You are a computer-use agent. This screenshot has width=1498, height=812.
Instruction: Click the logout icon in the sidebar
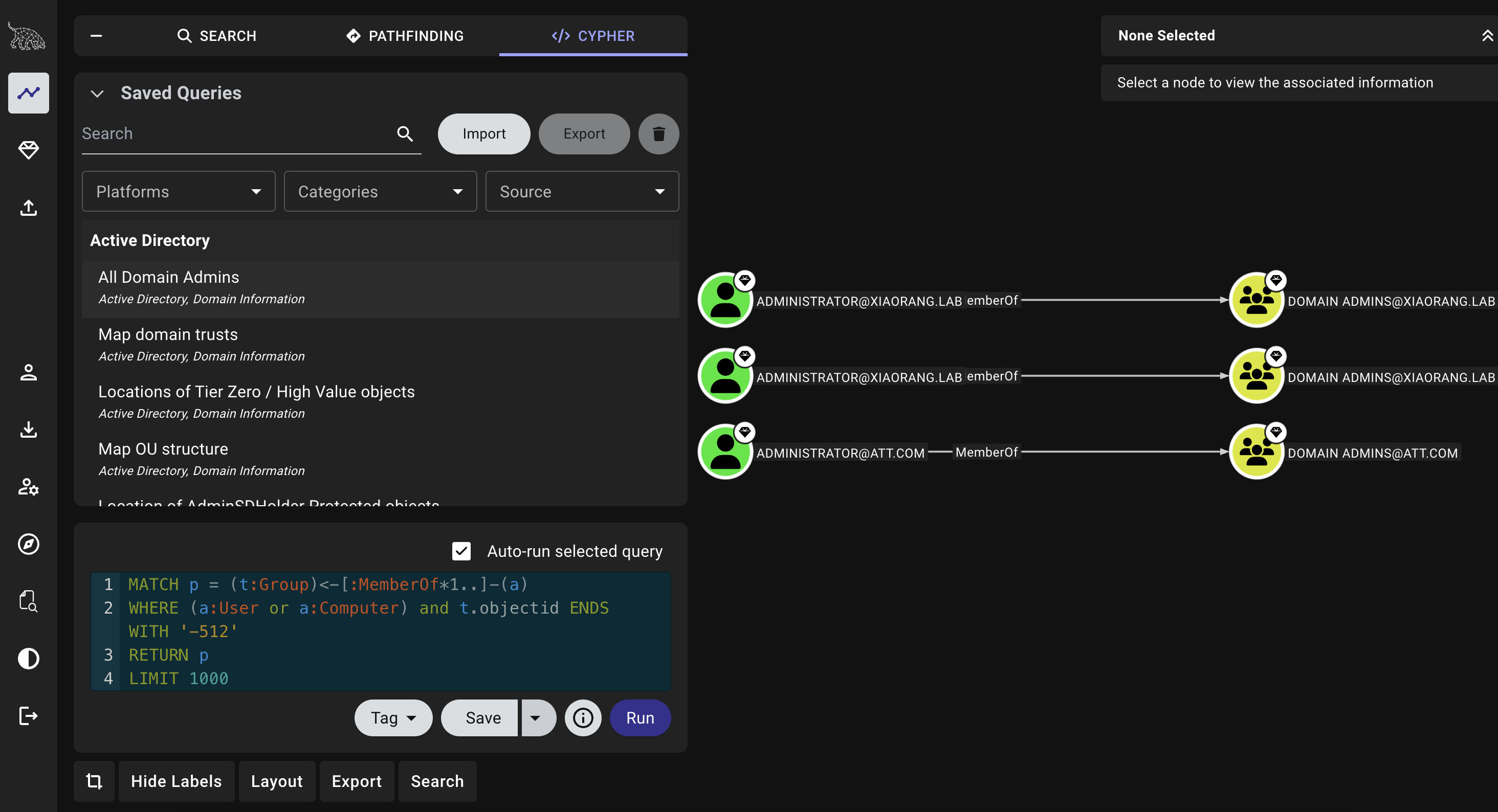(29, 715)
